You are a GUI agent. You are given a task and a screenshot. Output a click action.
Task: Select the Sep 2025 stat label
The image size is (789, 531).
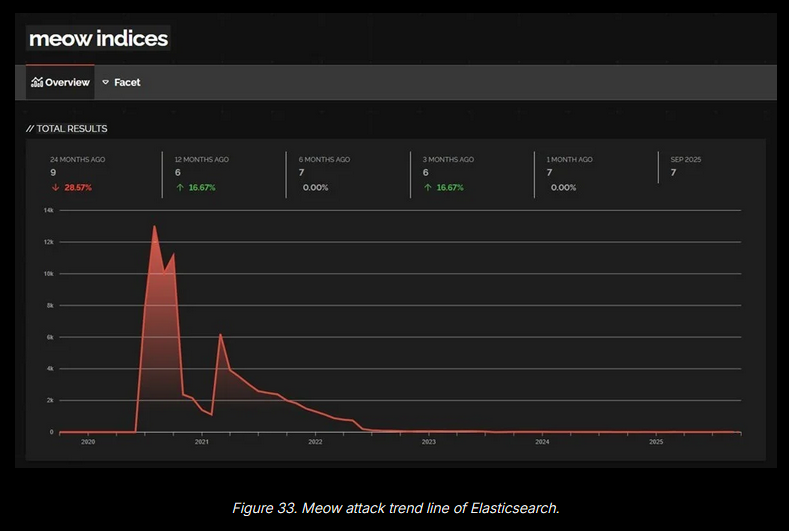(685, 159)
